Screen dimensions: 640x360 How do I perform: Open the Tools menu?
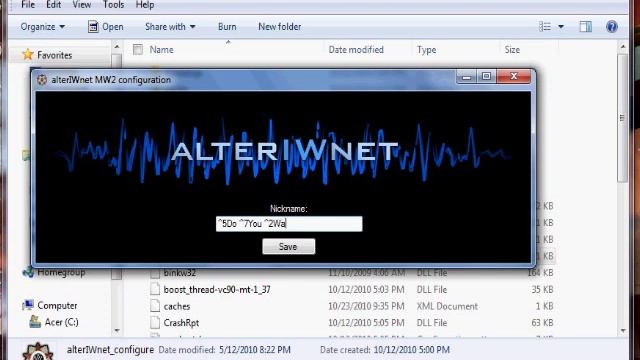(x=113, y=4)
